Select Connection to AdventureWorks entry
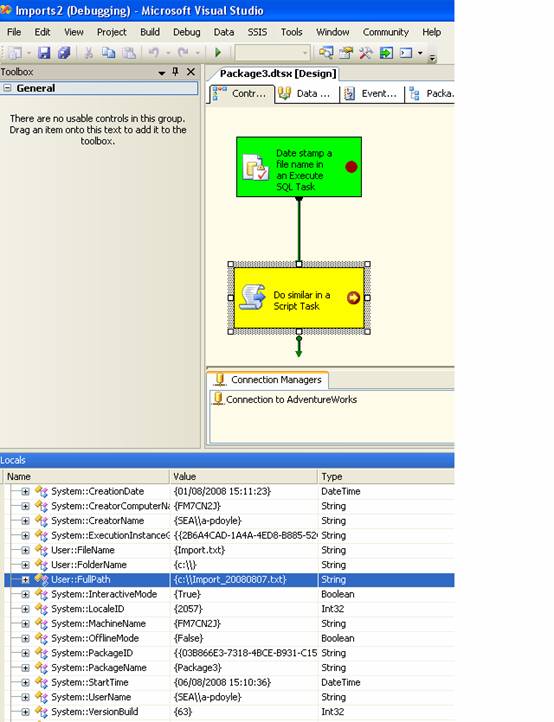Screen dimensions: 554x722 tap(286, 399)
